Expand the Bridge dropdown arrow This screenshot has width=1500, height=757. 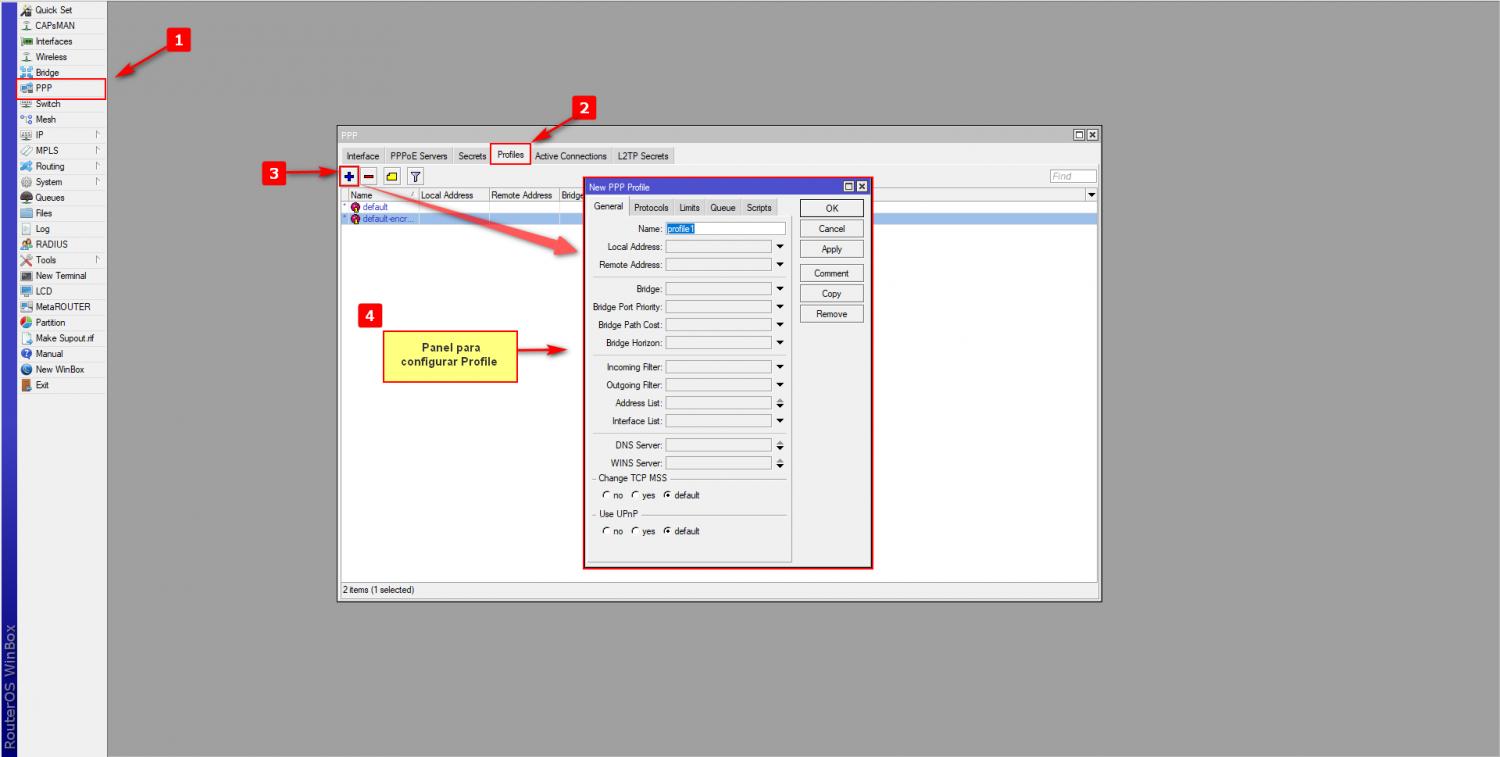[779, 289]
